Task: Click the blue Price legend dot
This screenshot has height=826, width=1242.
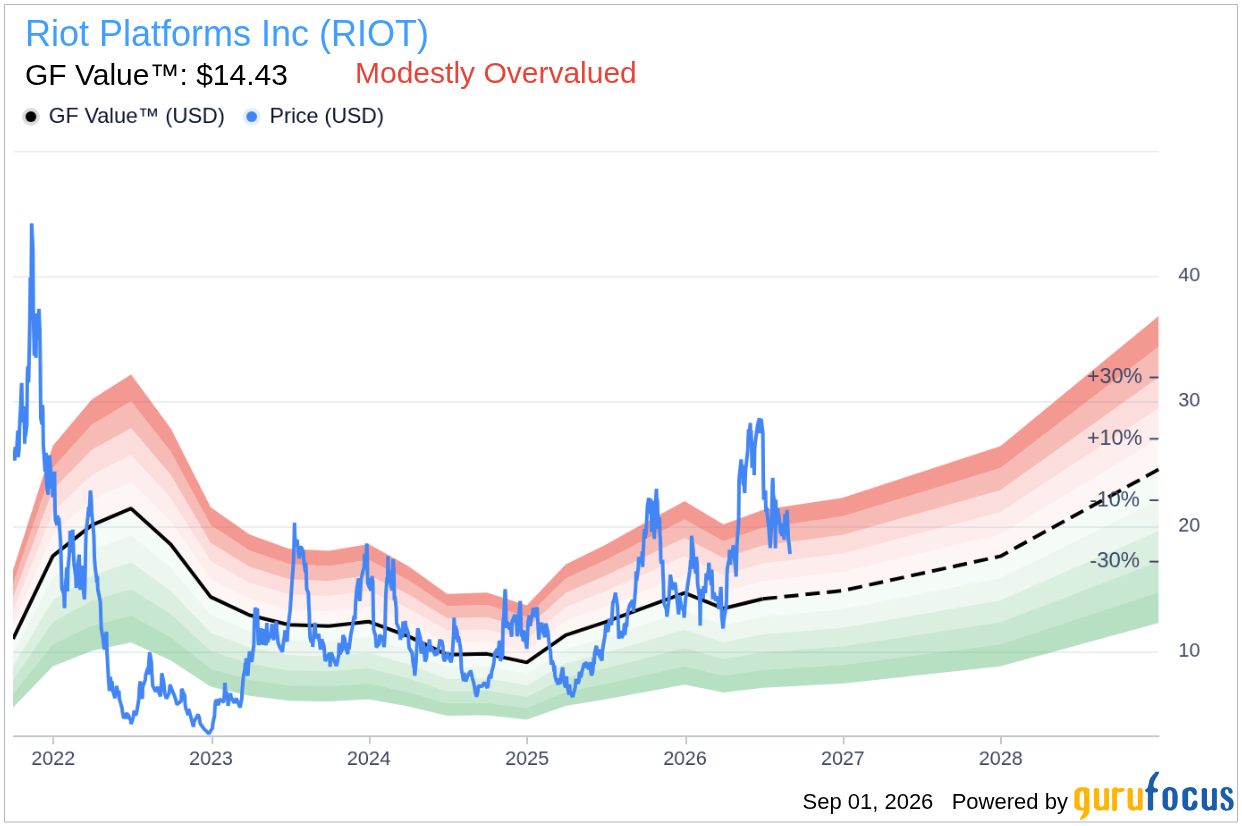Action: click(x=252, y=117)
